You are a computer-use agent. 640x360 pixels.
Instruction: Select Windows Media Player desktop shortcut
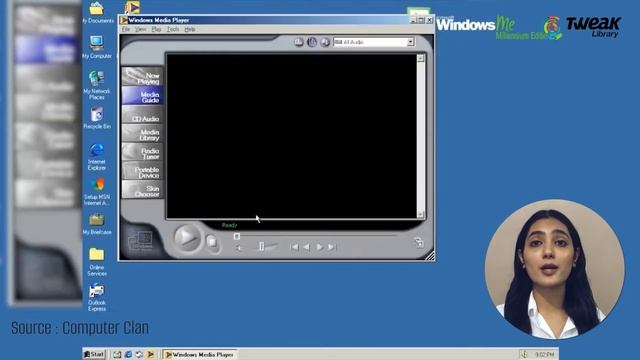[x=132, y=7]
